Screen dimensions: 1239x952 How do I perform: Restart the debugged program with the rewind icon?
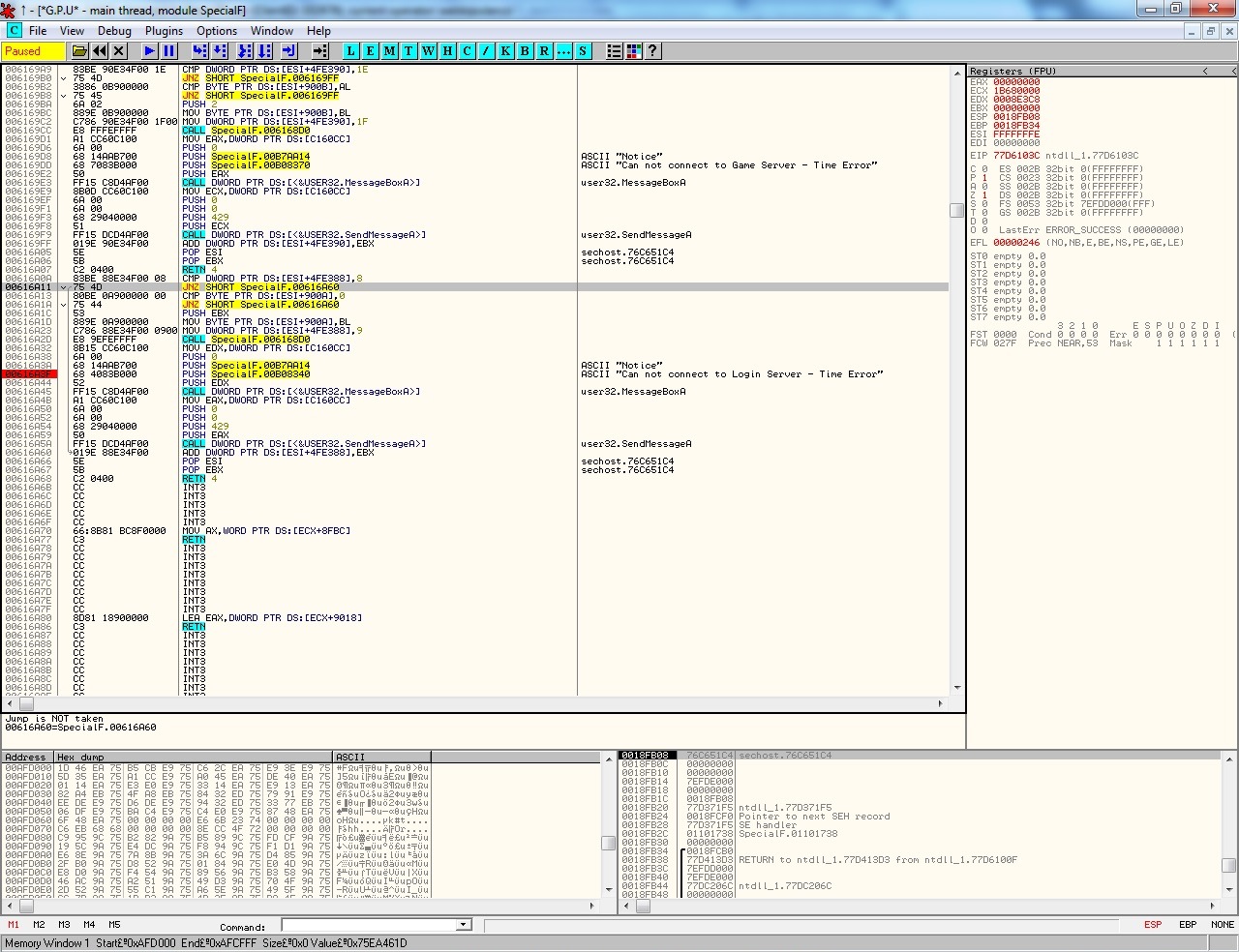99,51
